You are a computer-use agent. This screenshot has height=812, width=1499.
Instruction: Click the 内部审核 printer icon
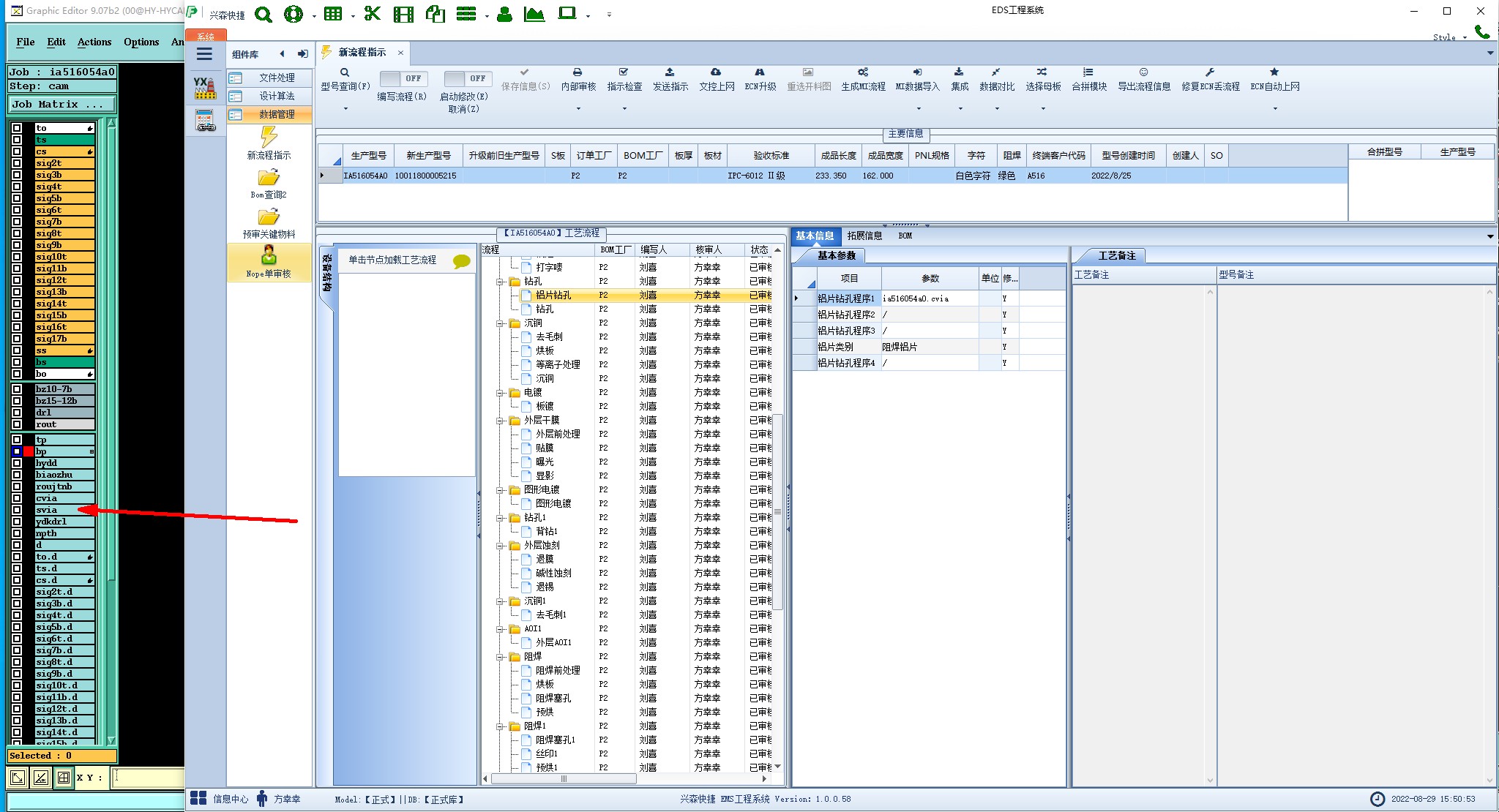click(x=577, y=72)
